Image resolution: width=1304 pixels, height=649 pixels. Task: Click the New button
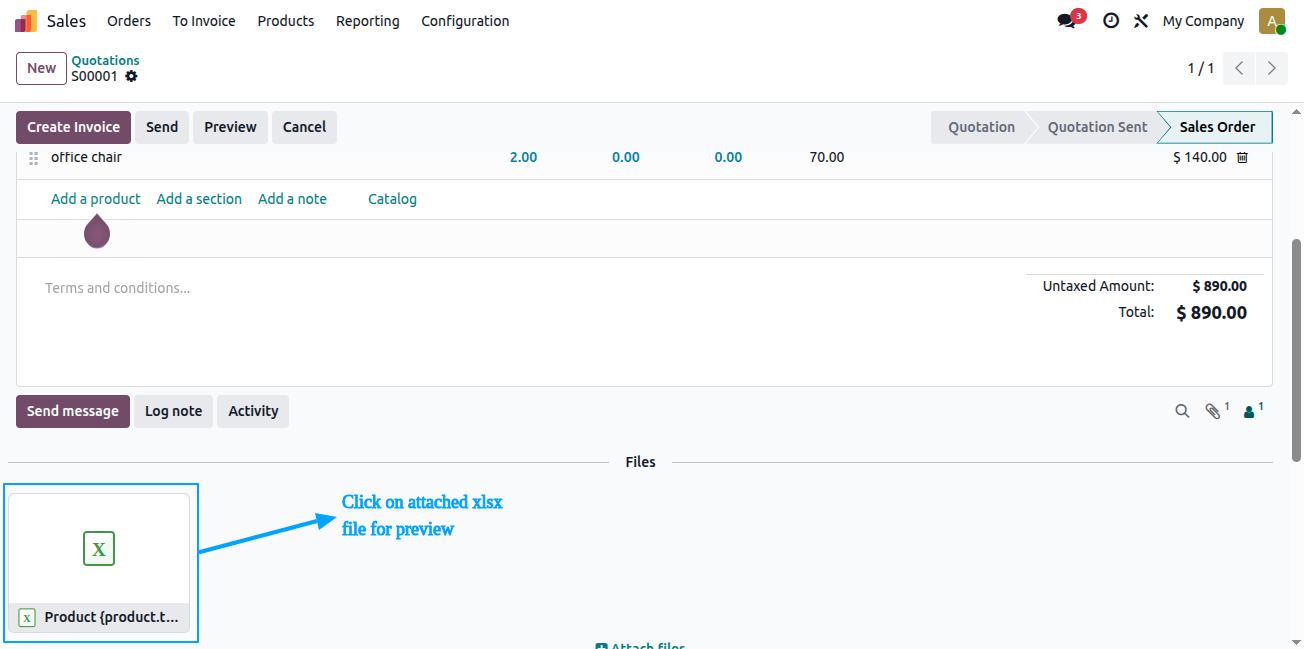pos(42,68)
